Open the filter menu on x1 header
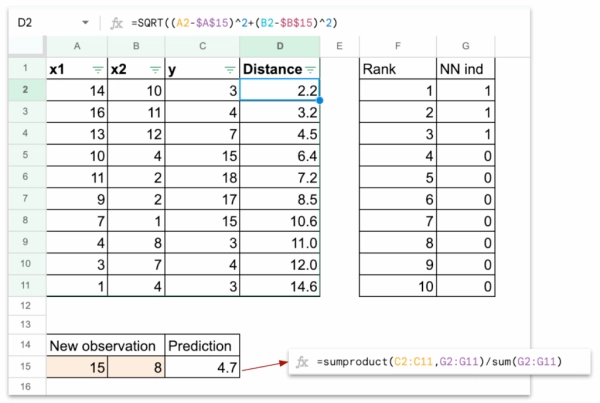Viewport: 600px width, 403px height. click(x=97, y=69)
